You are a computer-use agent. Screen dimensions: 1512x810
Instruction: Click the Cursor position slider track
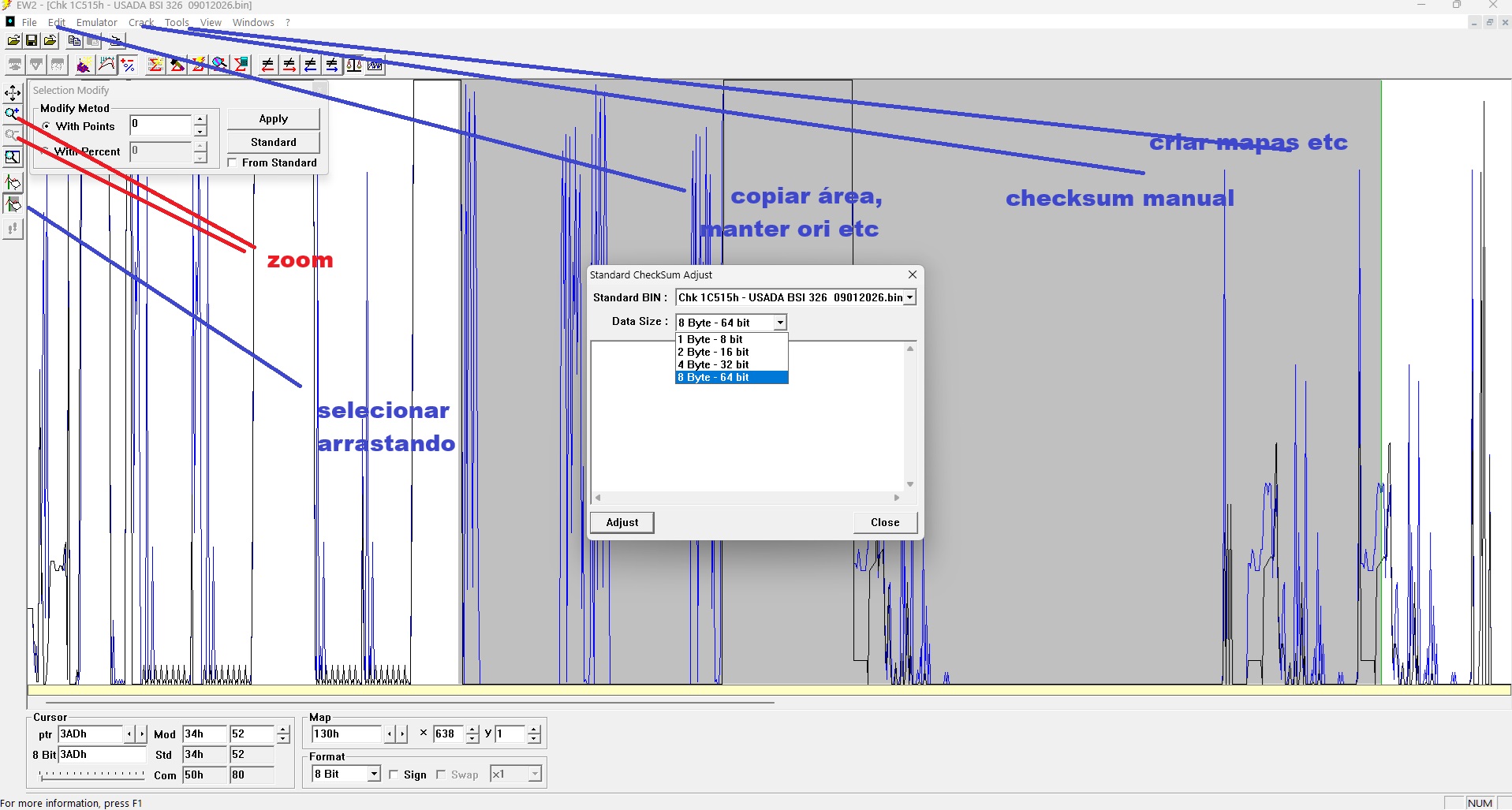tap(91, 775)
